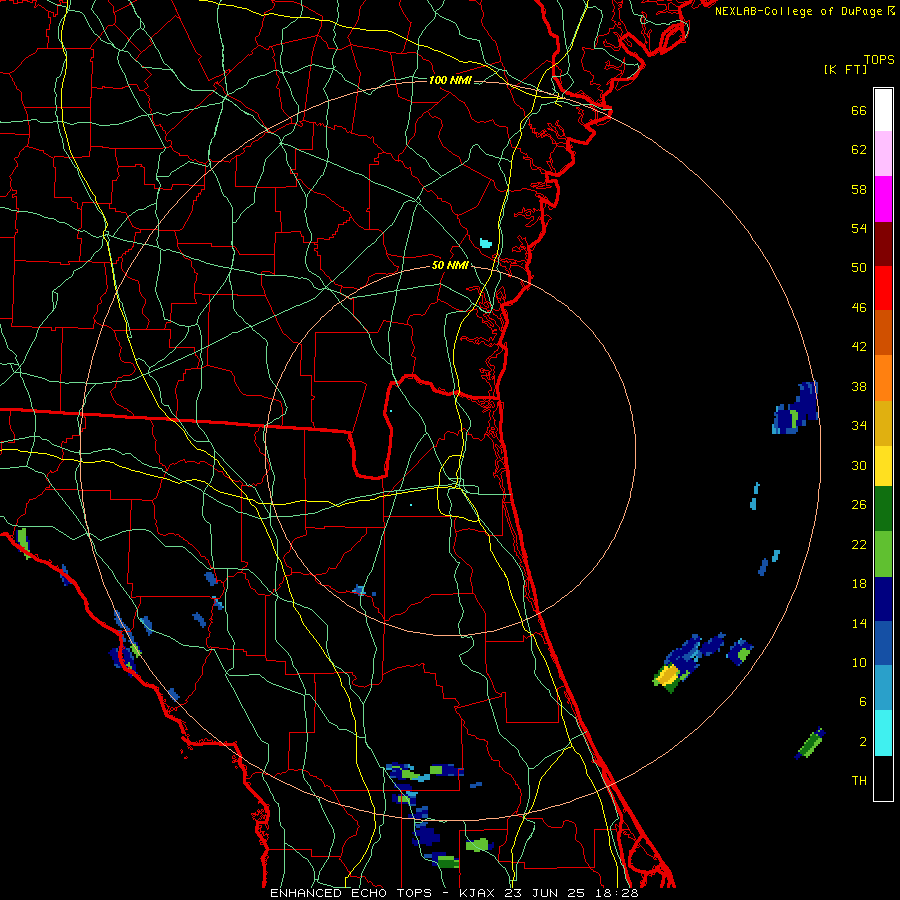Pick the bright red legend swatch
This screenshot has height=900, width=900.
pos(883,288)
